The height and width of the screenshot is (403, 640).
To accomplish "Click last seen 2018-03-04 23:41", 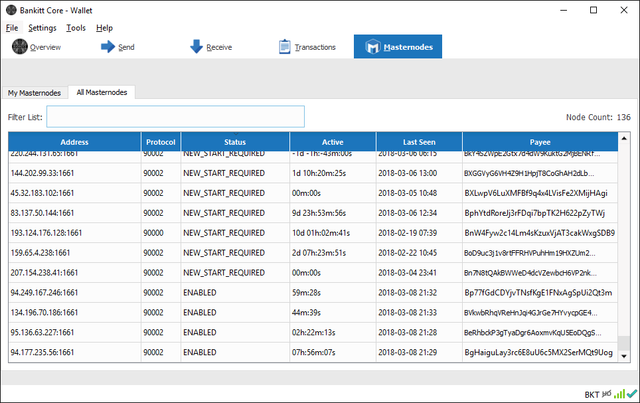I will 407,273.
